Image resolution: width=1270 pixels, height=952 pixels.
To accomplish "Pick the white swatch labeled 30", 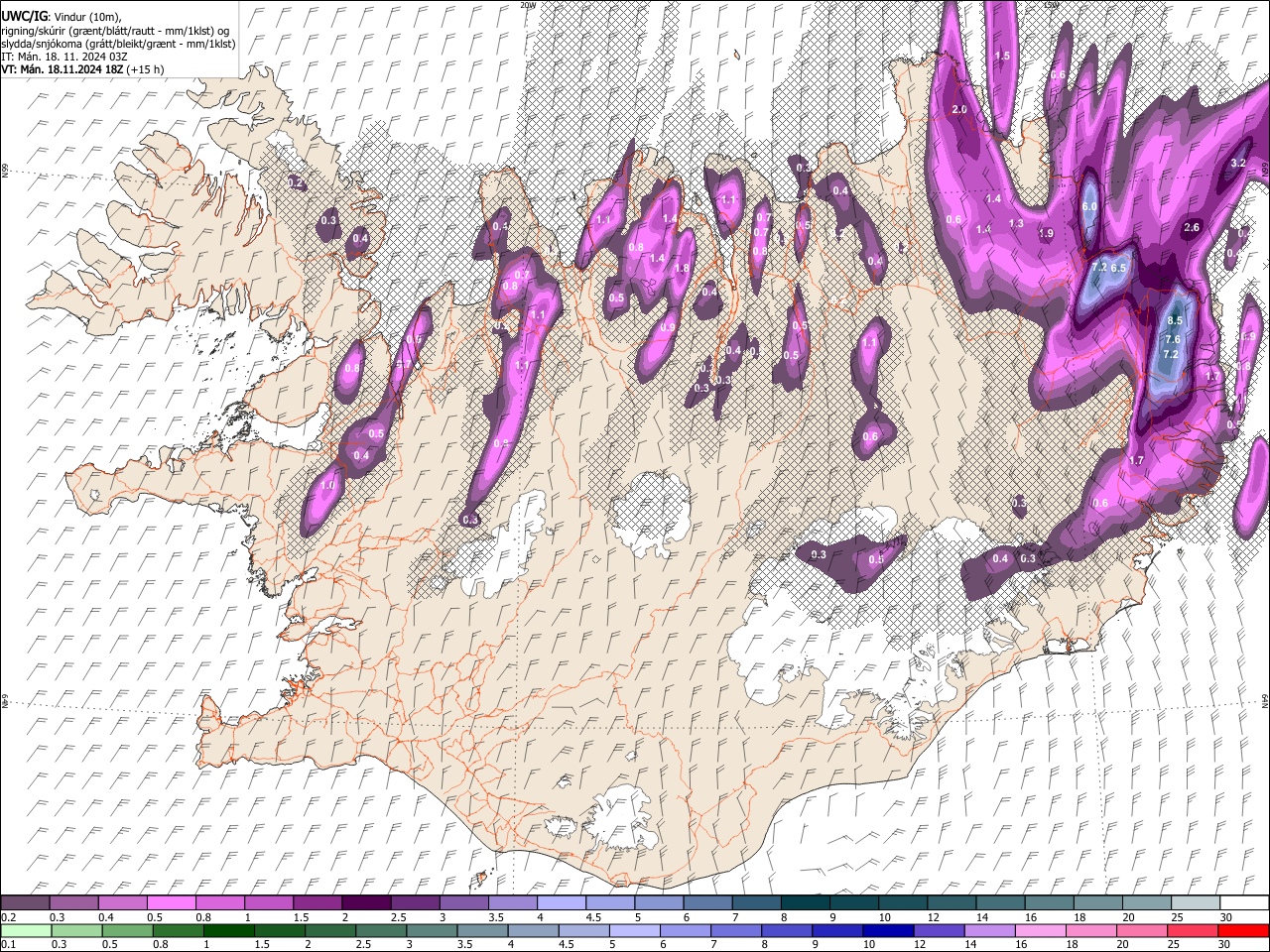I will pos(1243,903).
